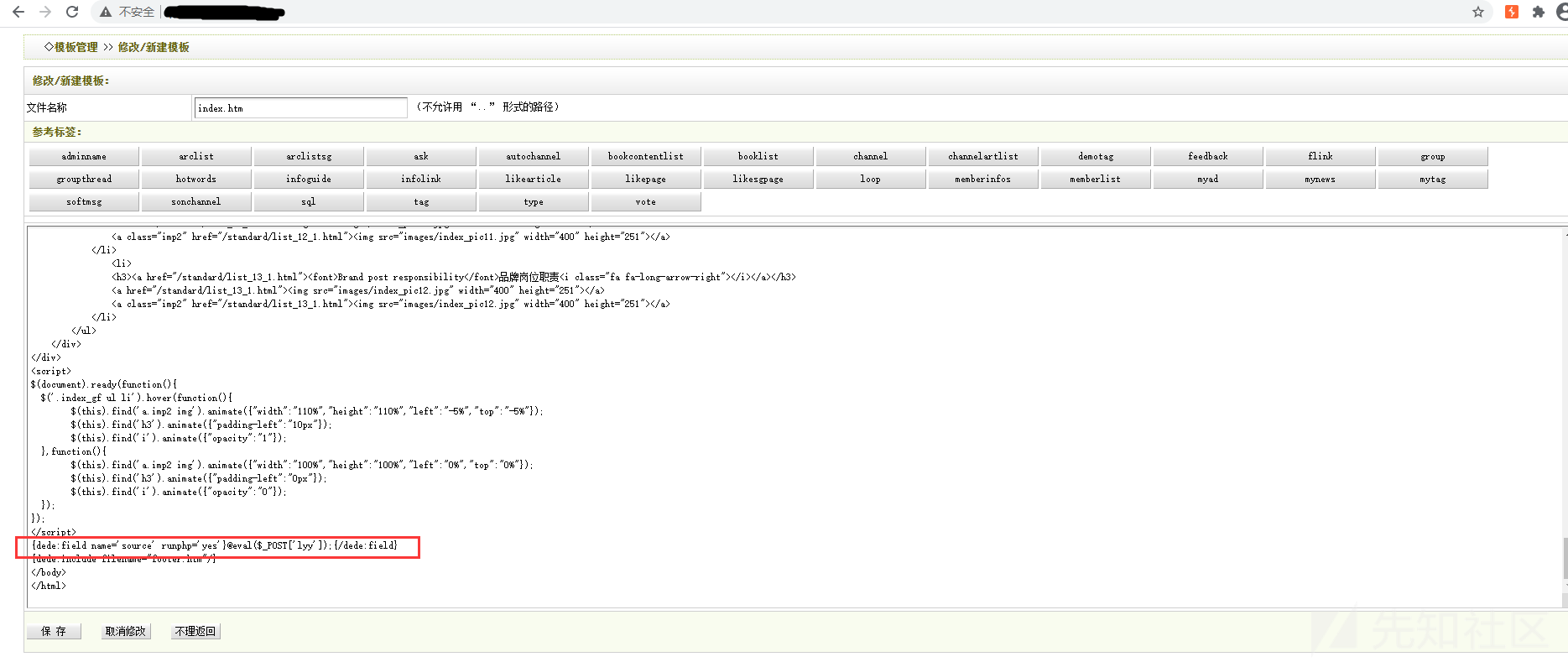Viewport: 1568px width, 662px height.
Task: Insert the infolink tag
Action: (x=421, y=179)
